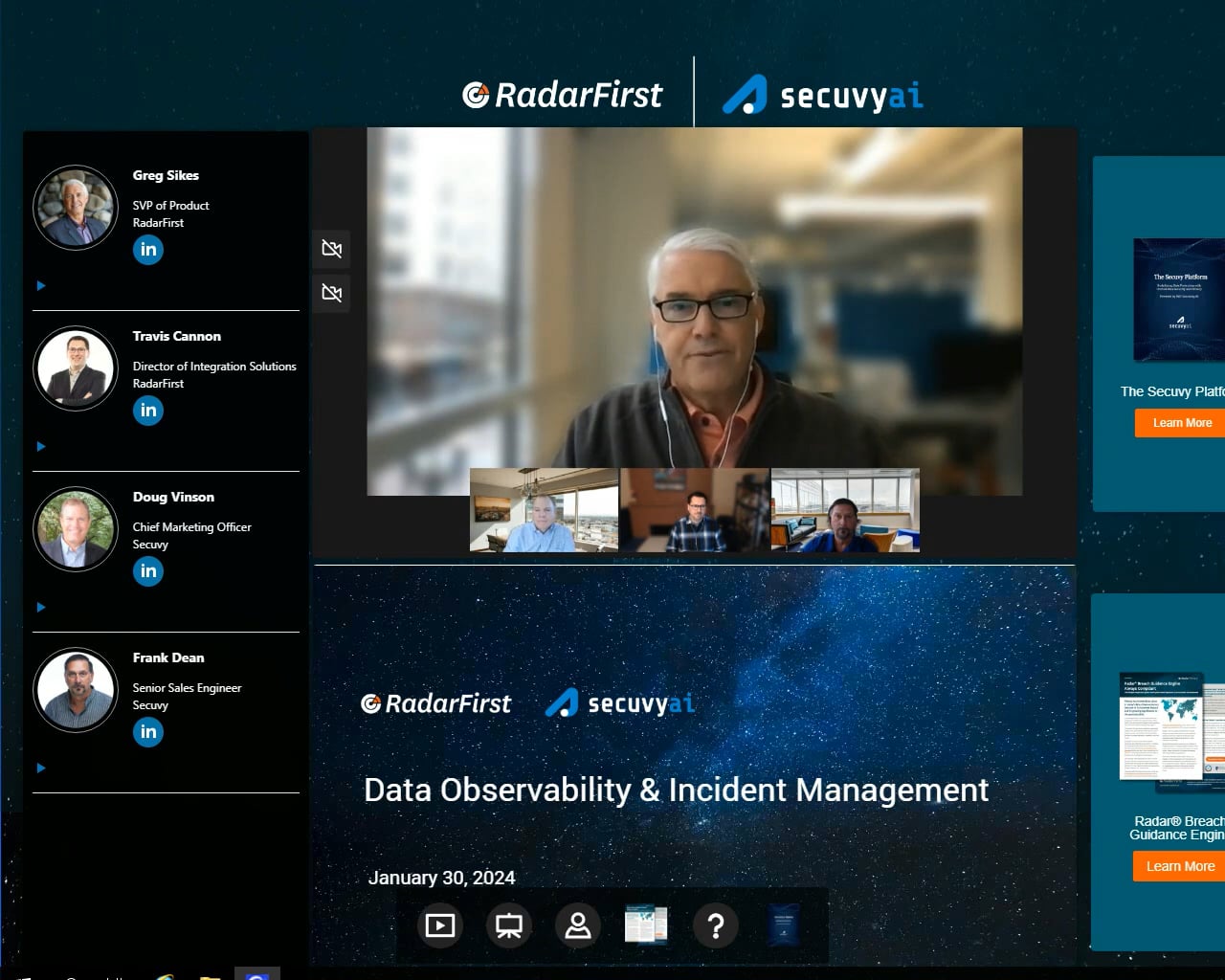
Task: Select the video tile of man near blue sofa
Action: click(846, 510)
